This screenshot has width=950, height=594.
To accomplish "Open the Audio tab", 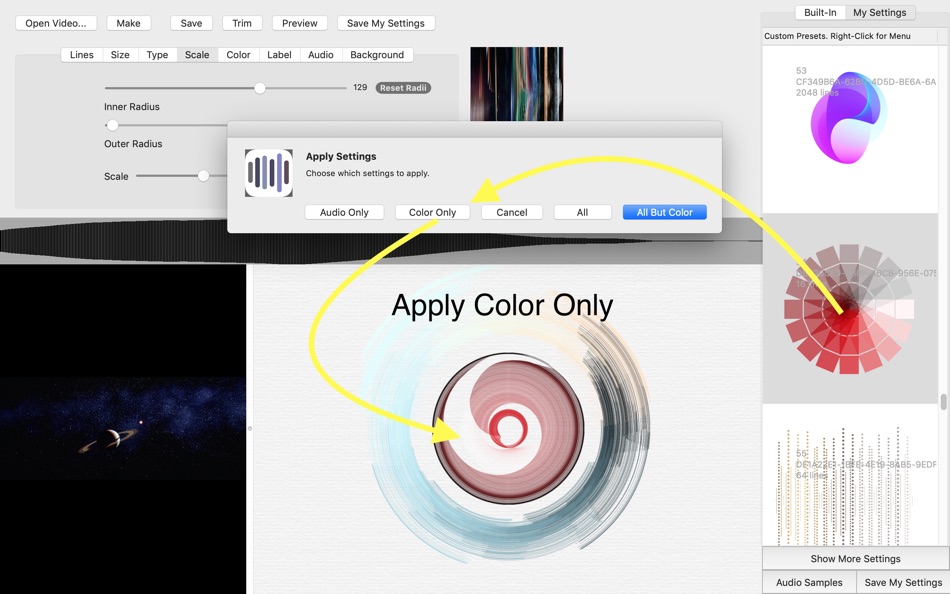I will pos(321,55).
